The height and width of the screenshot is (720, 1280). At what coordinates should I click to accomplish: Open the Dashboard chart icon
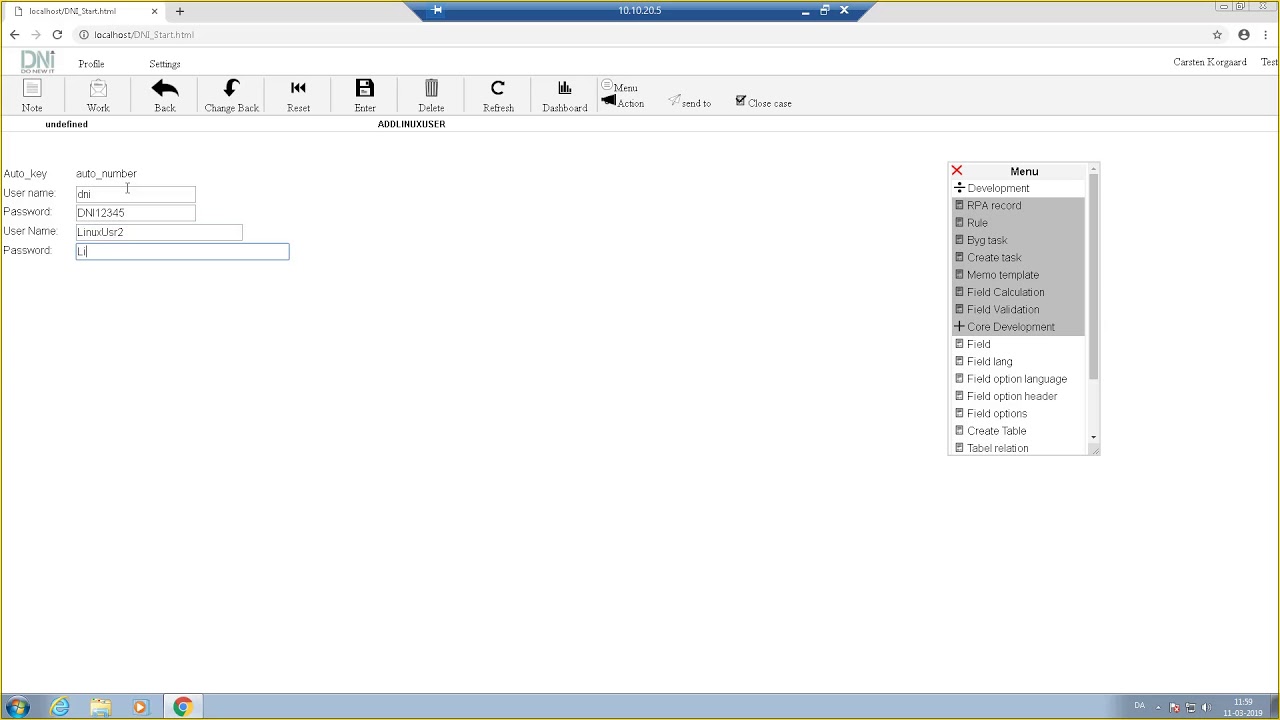(565, 96)
